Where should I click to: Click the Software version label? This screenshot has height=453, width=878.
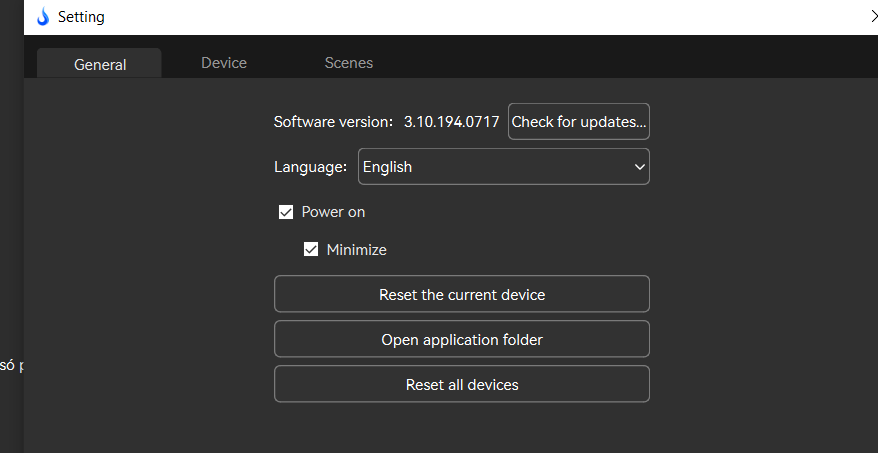pyautogui.click(x=333, y=122)
